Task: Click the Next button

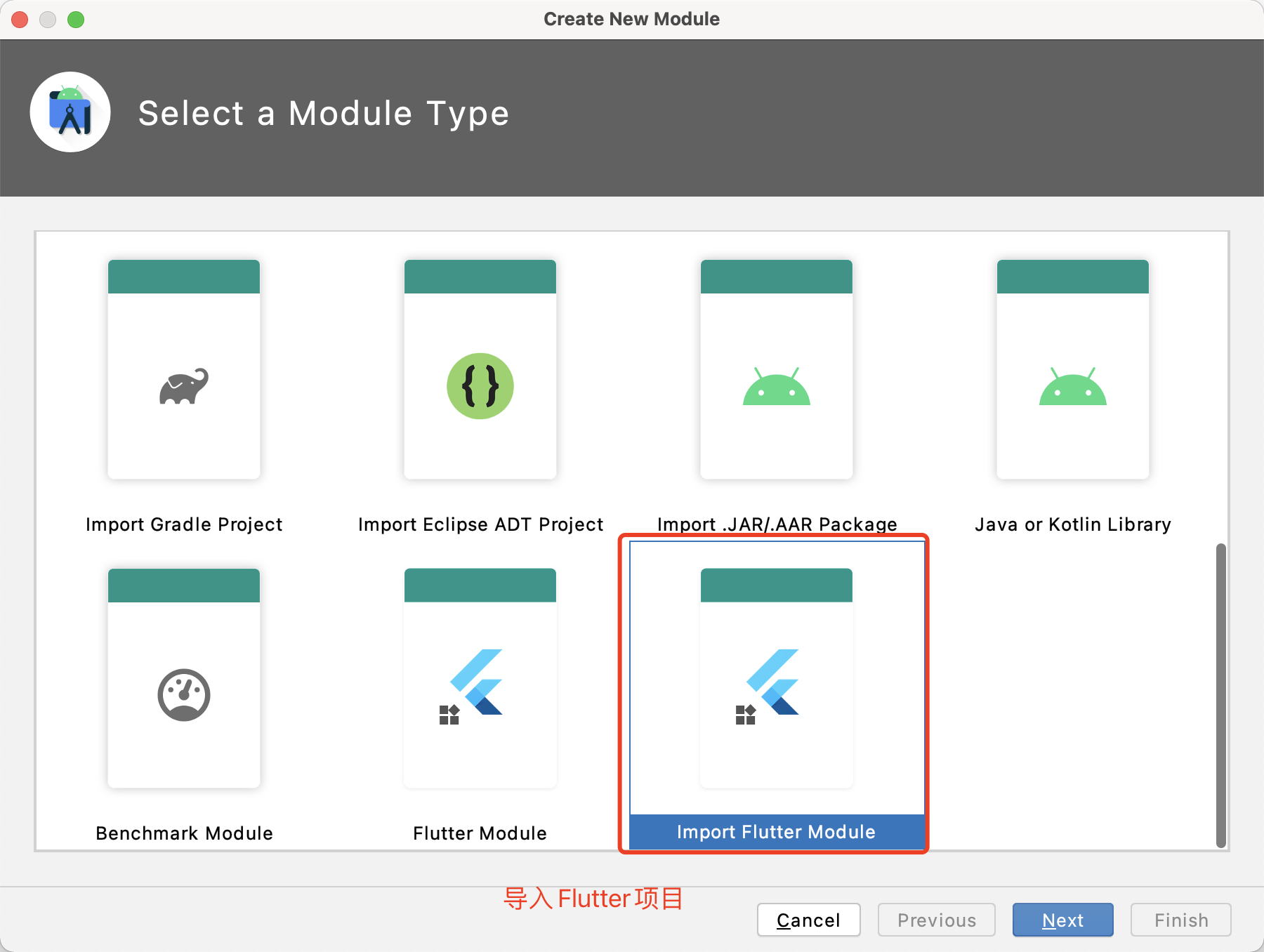Action: (1062, 920)
